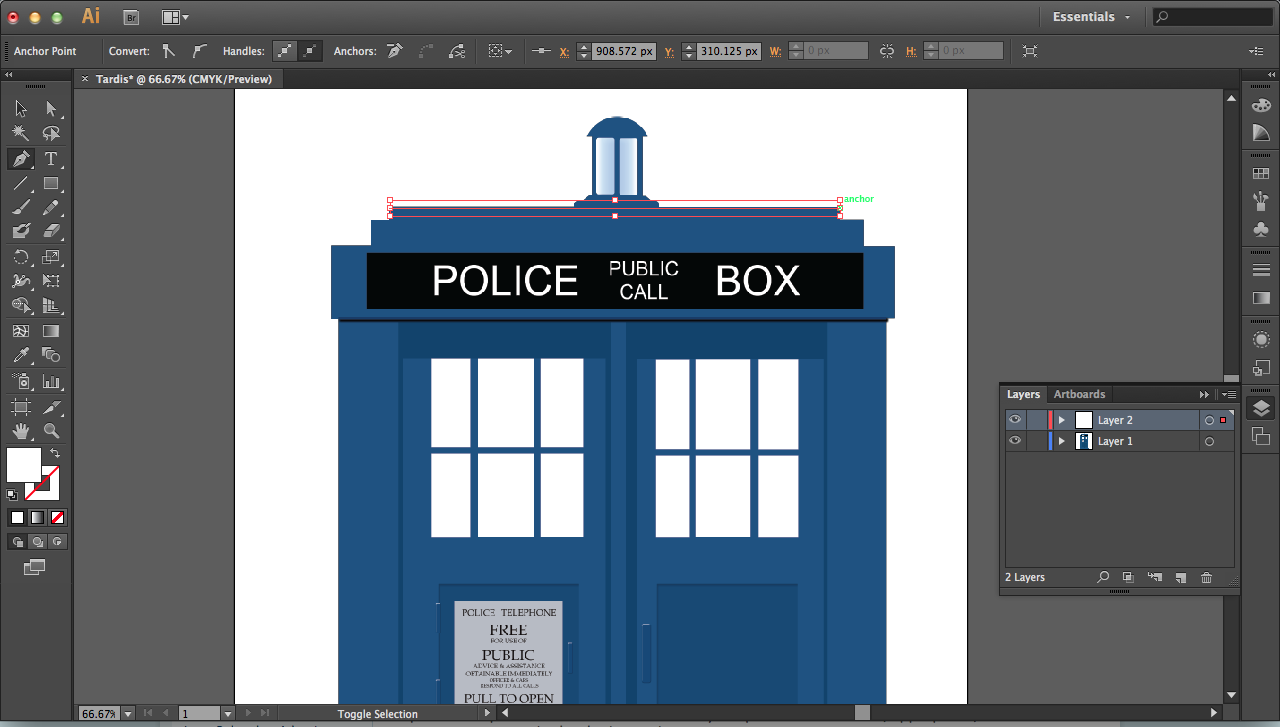
Task: Open the artboard navigation dropdown
Action: 227,714
